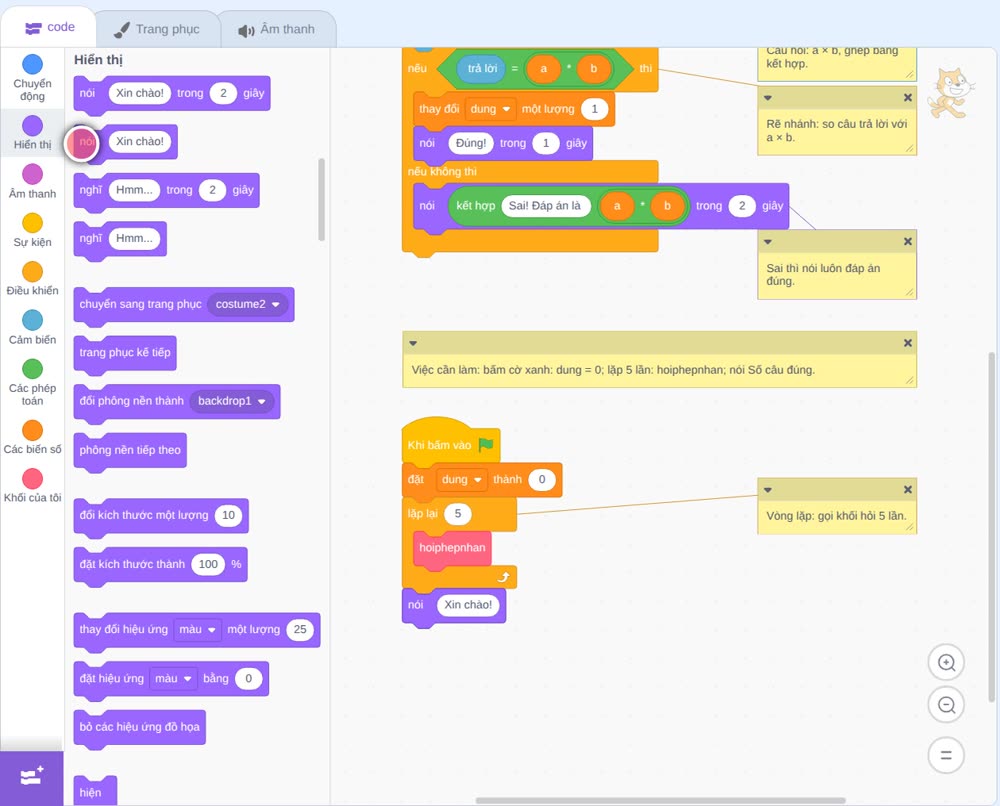Close the 'Sai thì nói luôn đáp án' comment
1000x806 pixels.
click(908, 242)
